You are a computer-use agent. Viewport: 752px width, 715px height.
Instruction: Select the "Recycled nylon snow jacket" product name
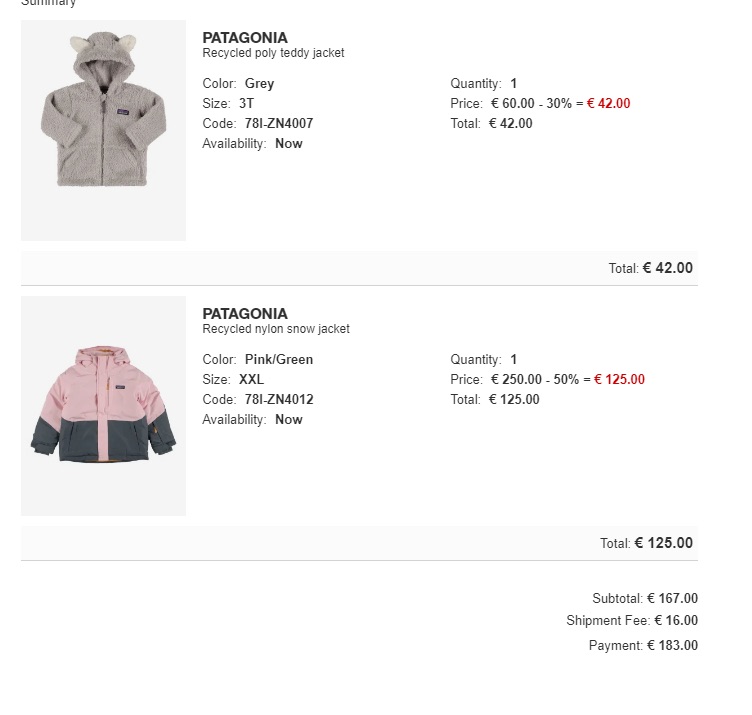(x=276, y=329)
